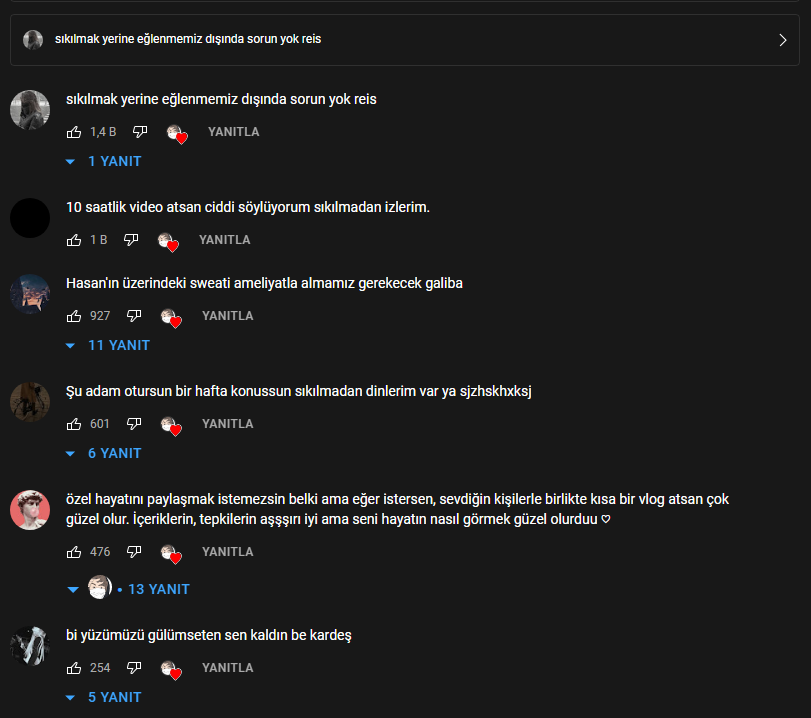The width and height of the screenshot is (811, 718).
Task: Reply via YANITLA on 10 saatlik comment
Action: [x=224, y=240]
